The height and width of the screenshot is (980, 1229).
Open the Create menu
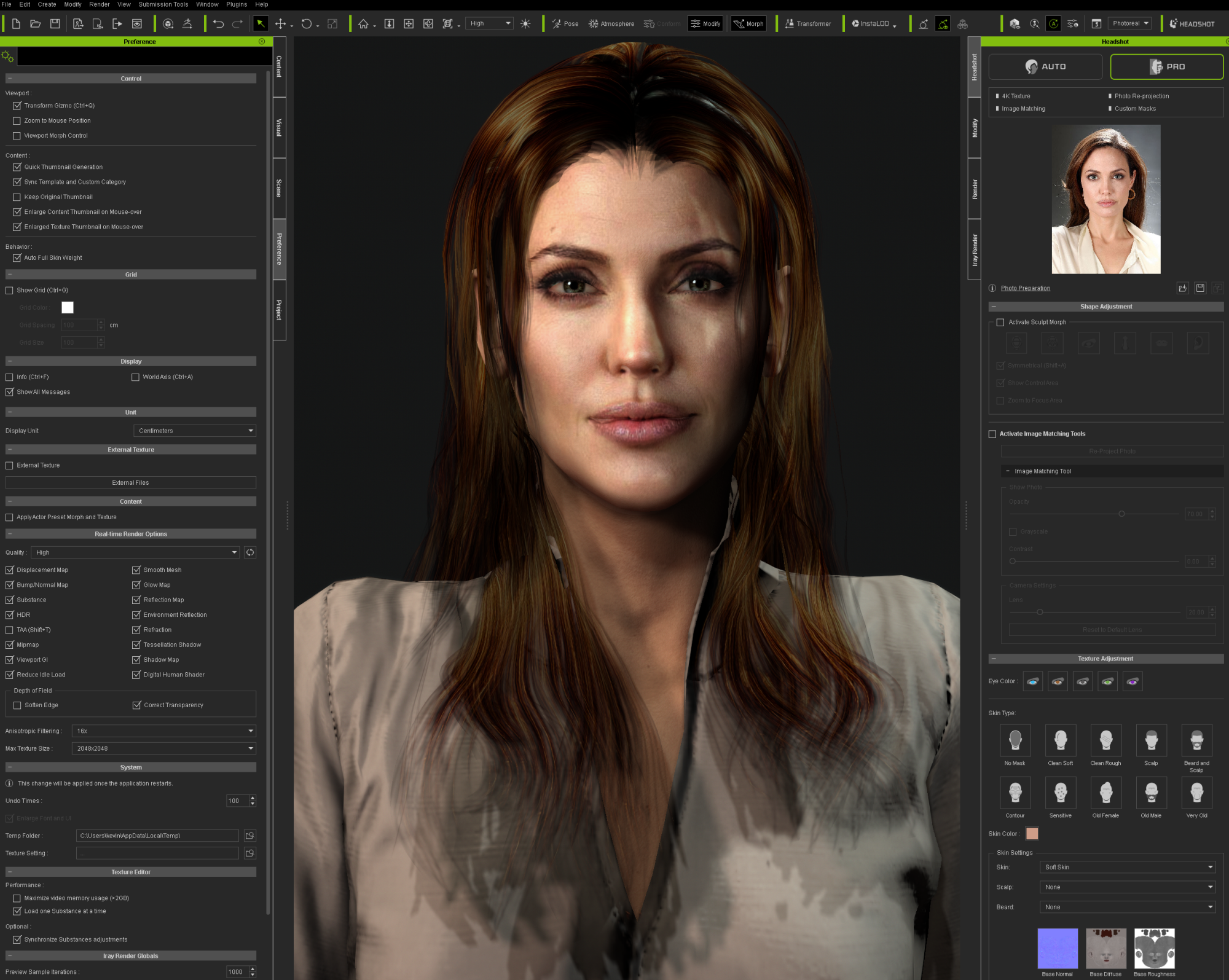47,4
